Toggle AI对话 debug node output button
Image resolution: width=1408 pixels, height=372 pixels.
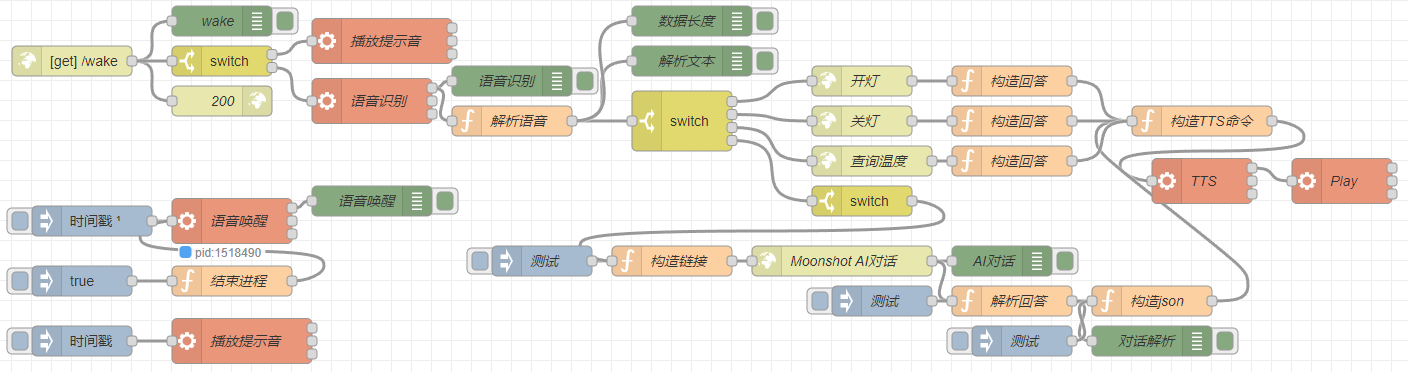pos(1065,261)
